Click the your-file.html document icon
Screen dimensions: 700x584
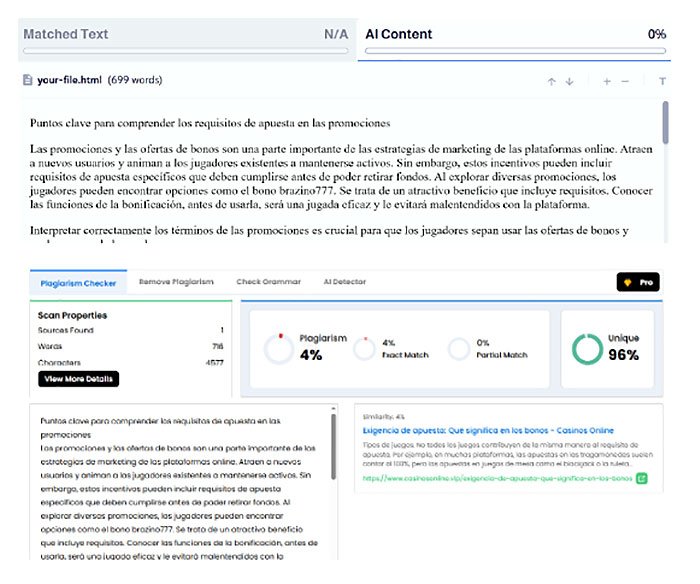click(28, 80)
